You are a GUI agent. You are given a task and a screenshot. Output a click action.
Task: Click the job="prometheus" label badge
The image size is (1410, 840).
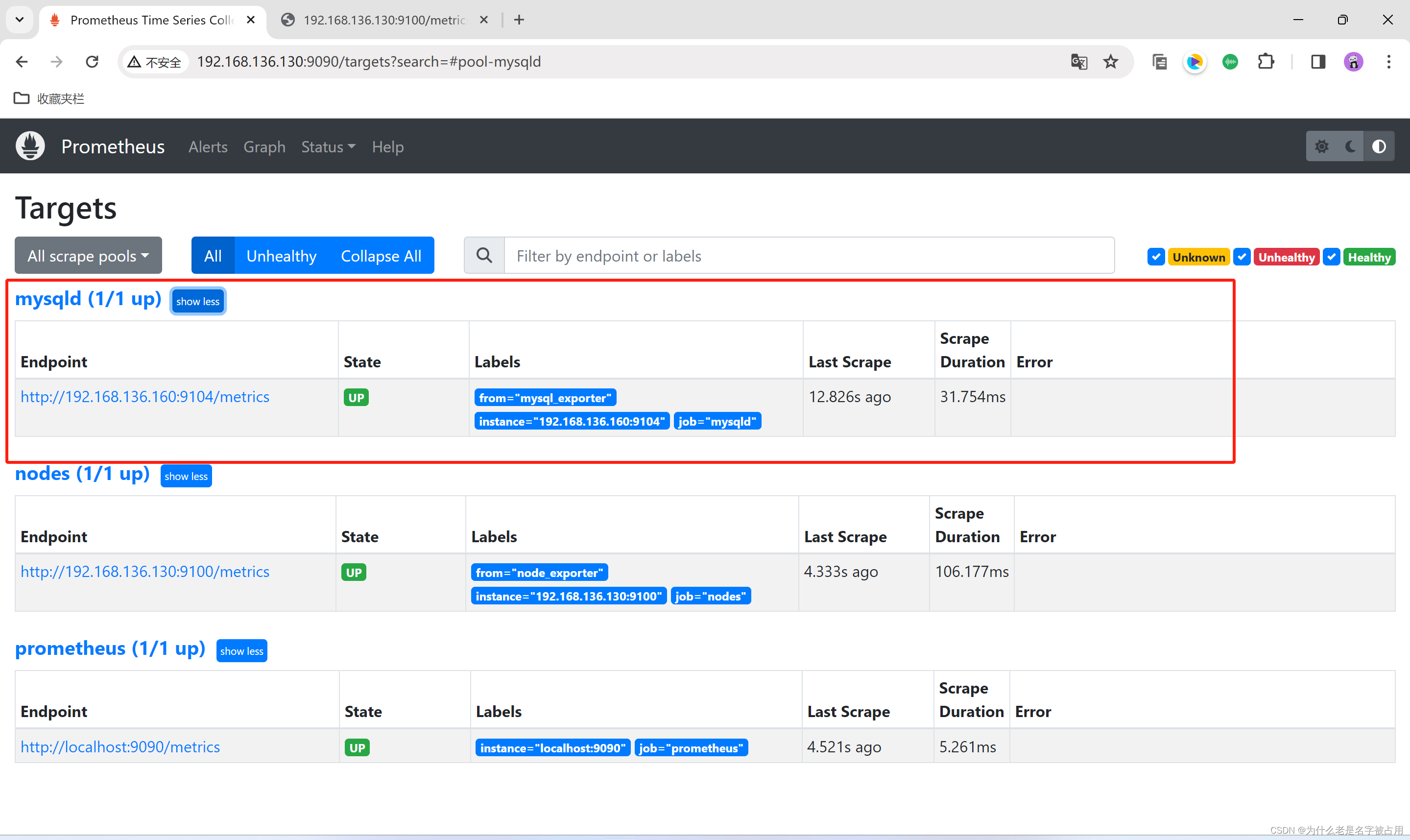click(691, 748)
